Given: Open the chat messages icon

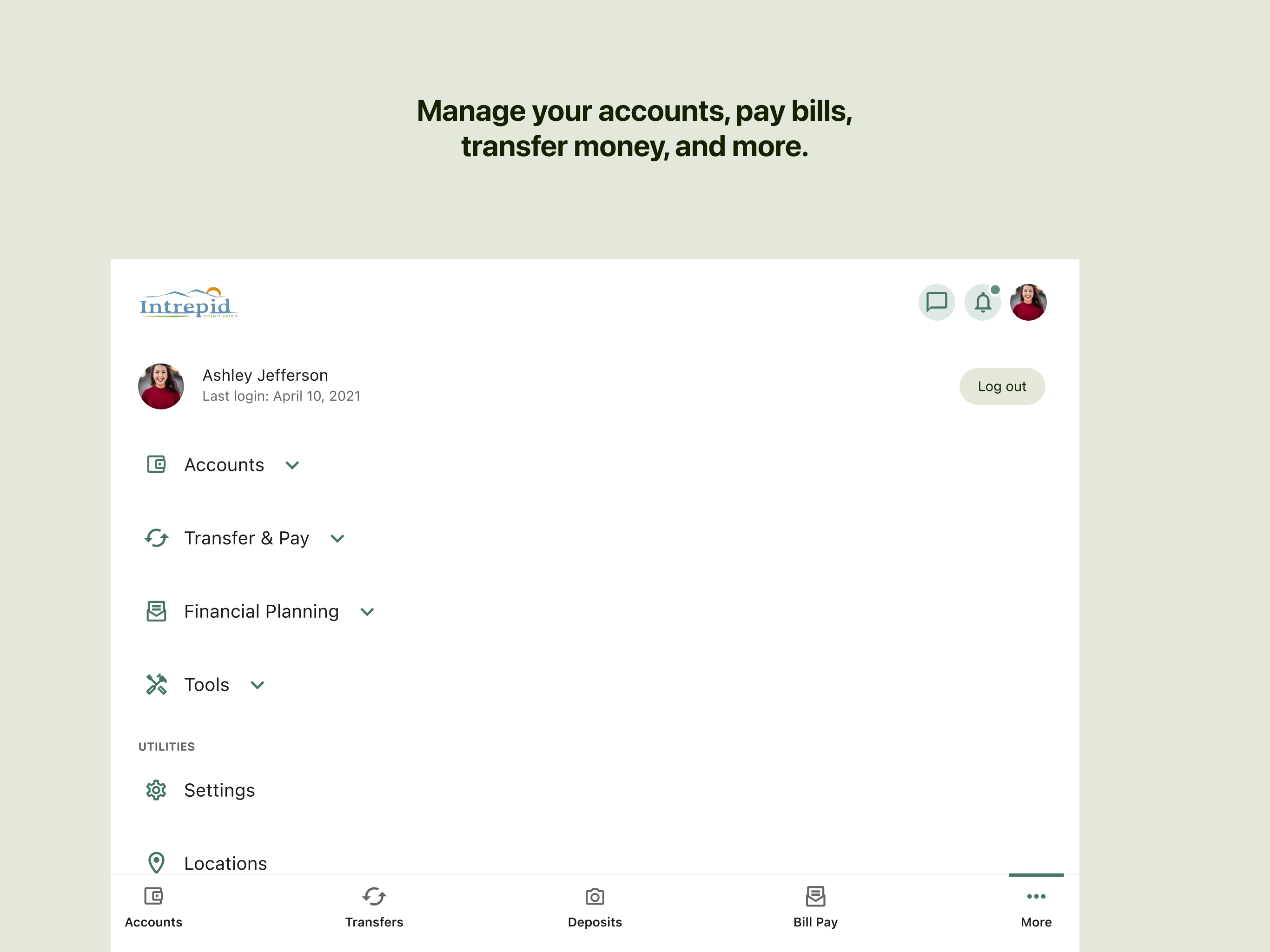Looking at the screenshot, I should [x=936, y=302].
